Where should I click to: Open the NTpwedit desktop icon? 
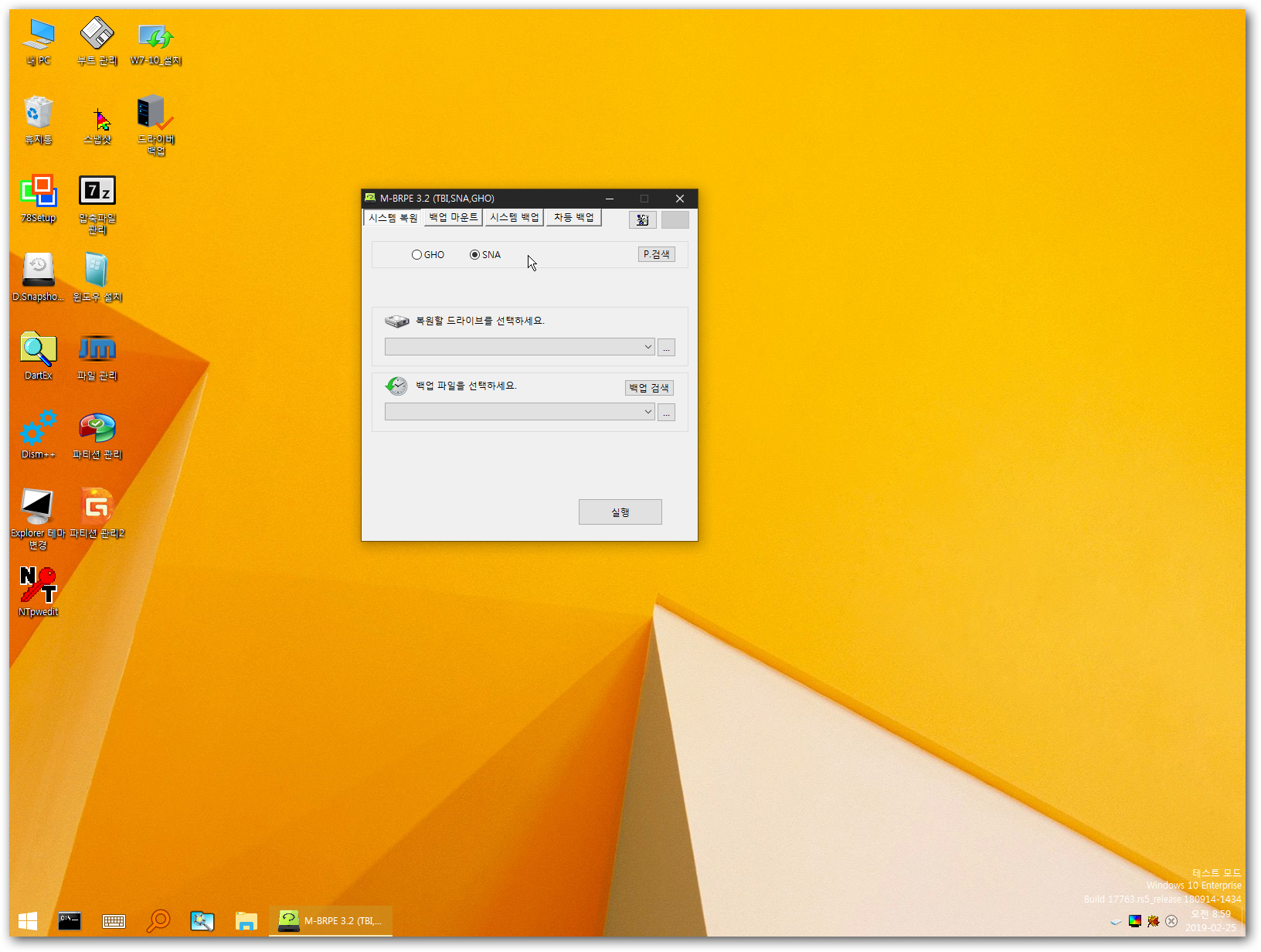pos(39,593)
